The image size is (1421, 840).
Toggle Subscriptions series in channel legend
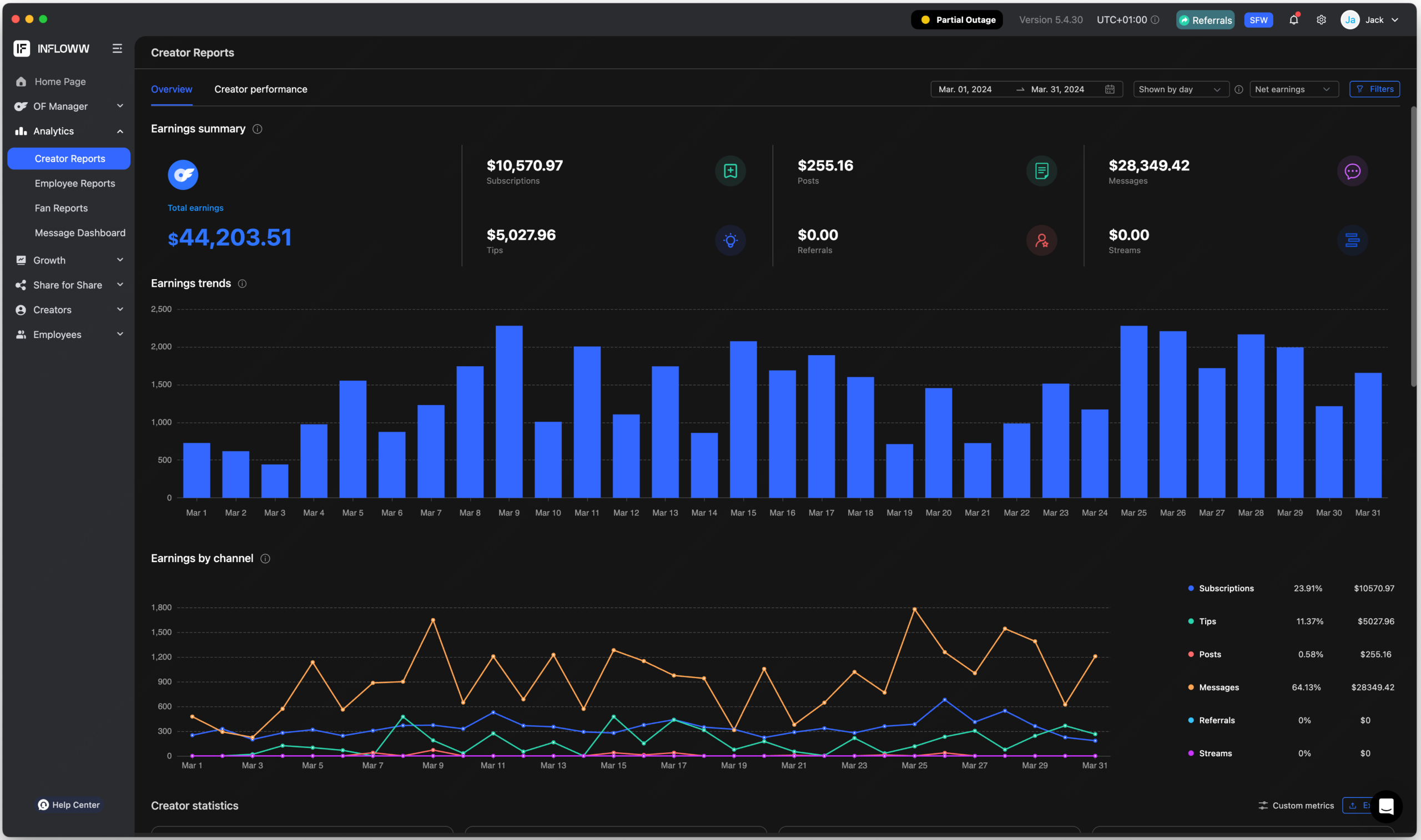pyautogui.click(x=1226, y=588)
